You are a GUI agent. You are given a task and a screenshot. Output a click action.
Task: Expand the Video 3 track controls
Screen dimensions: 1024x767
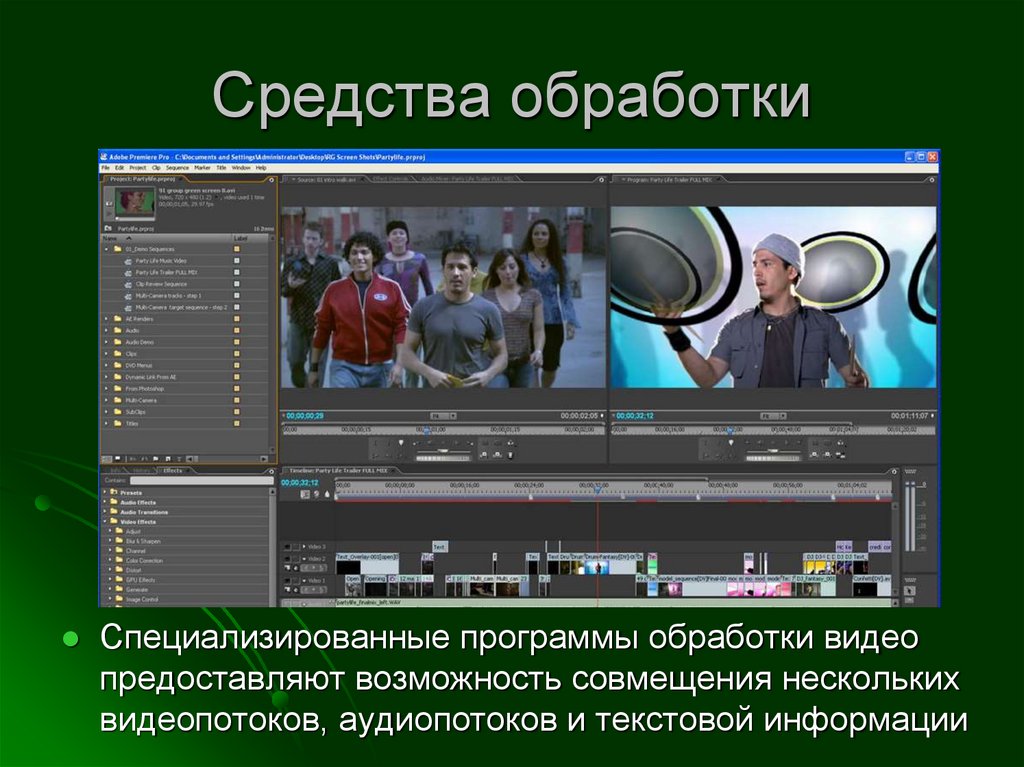pyautogui.click(x=304, y=547)
